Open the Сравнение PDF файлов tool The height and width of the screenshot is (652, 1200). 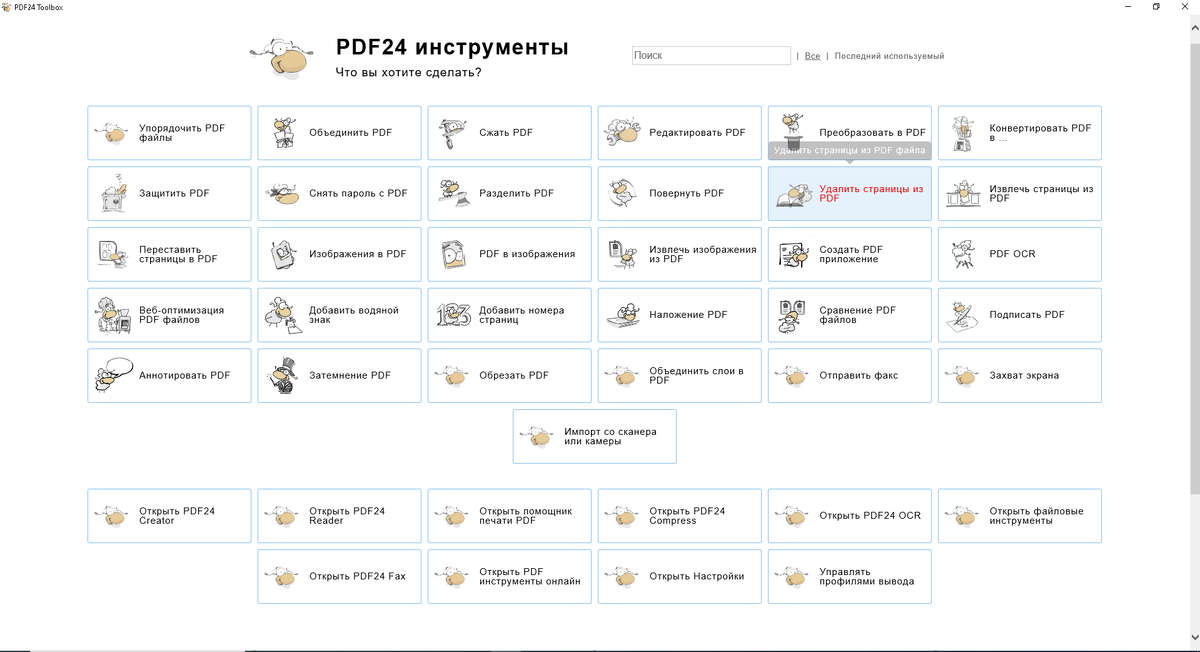(x=849, y=315)
